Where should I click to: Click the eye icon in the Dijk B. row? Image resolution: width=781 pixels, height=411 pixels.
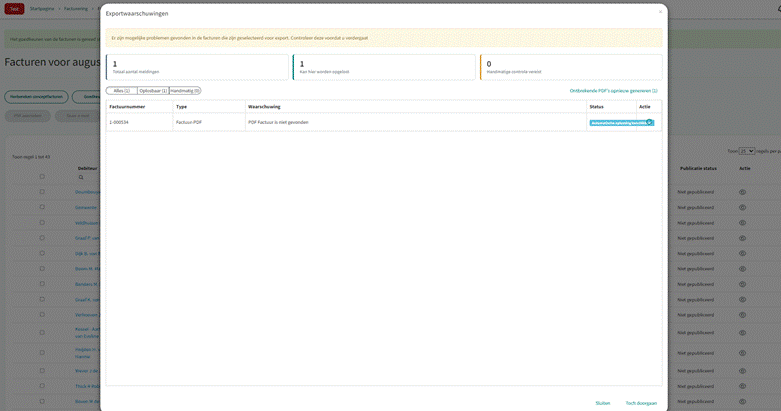pyautogui.click(x=742, y=254)
